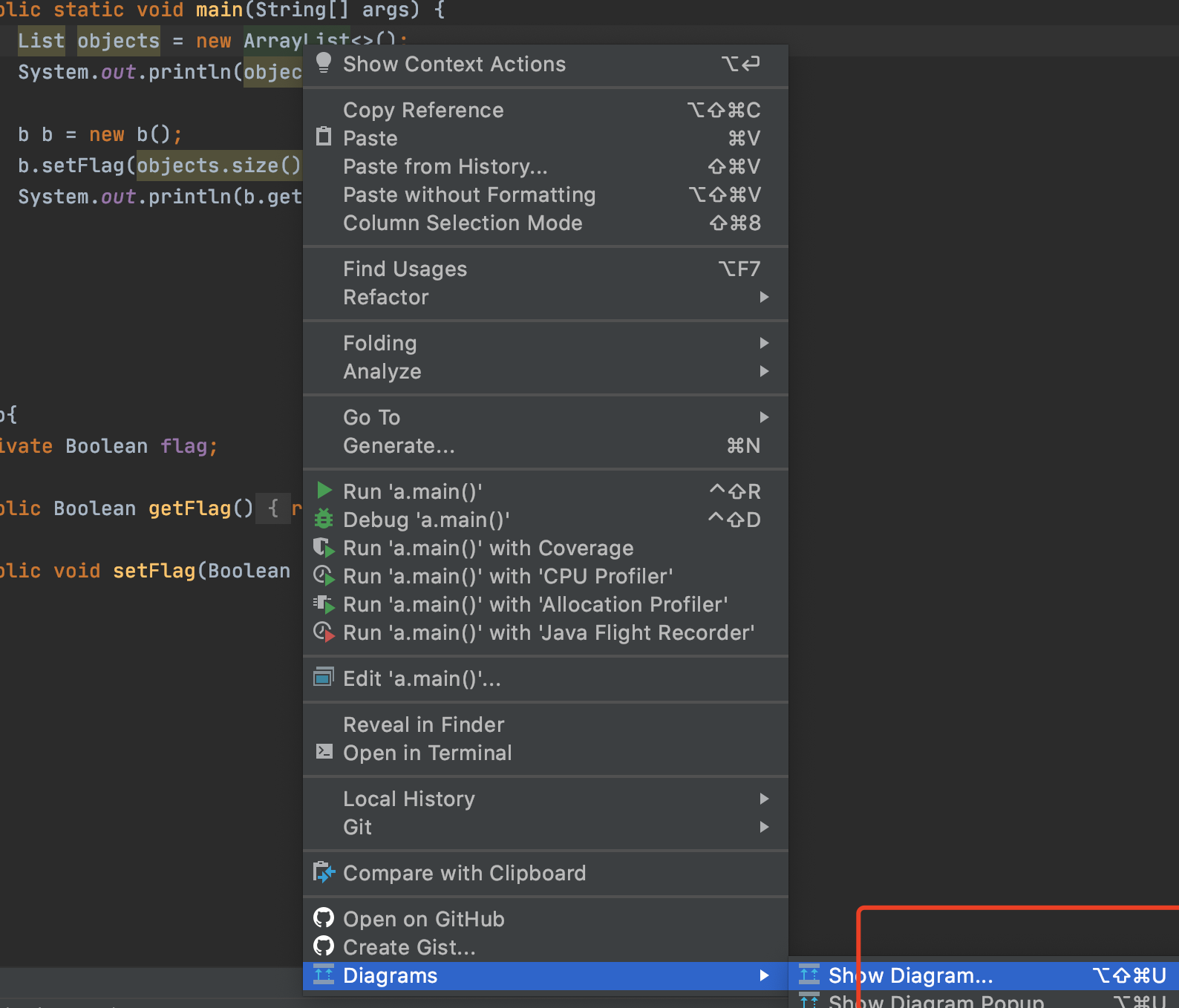The image size is (1179, 1008).
Task: Click the Allocation Profiler run icon
Action: pos(324,604)
